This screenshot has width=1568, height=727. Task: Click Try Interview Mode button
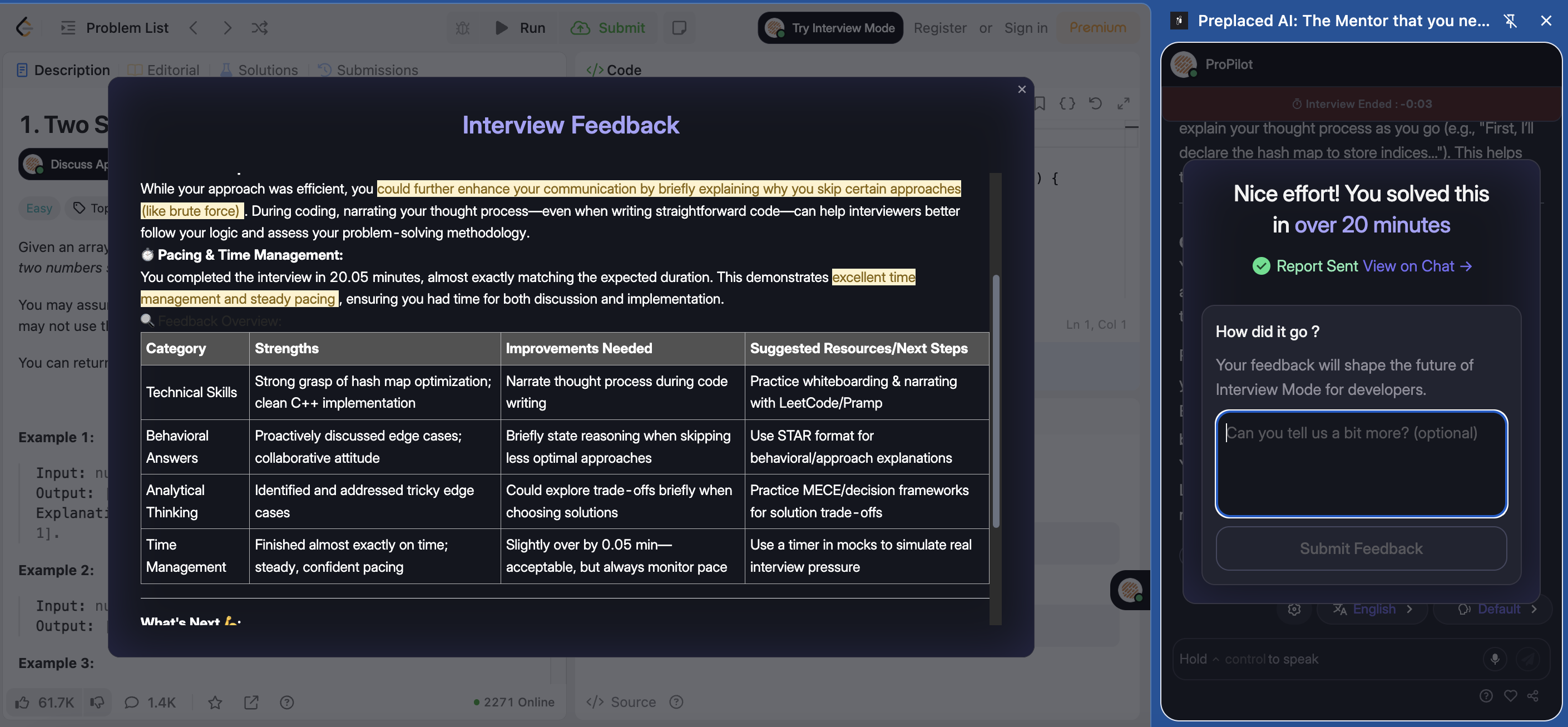tap(830, 28)
